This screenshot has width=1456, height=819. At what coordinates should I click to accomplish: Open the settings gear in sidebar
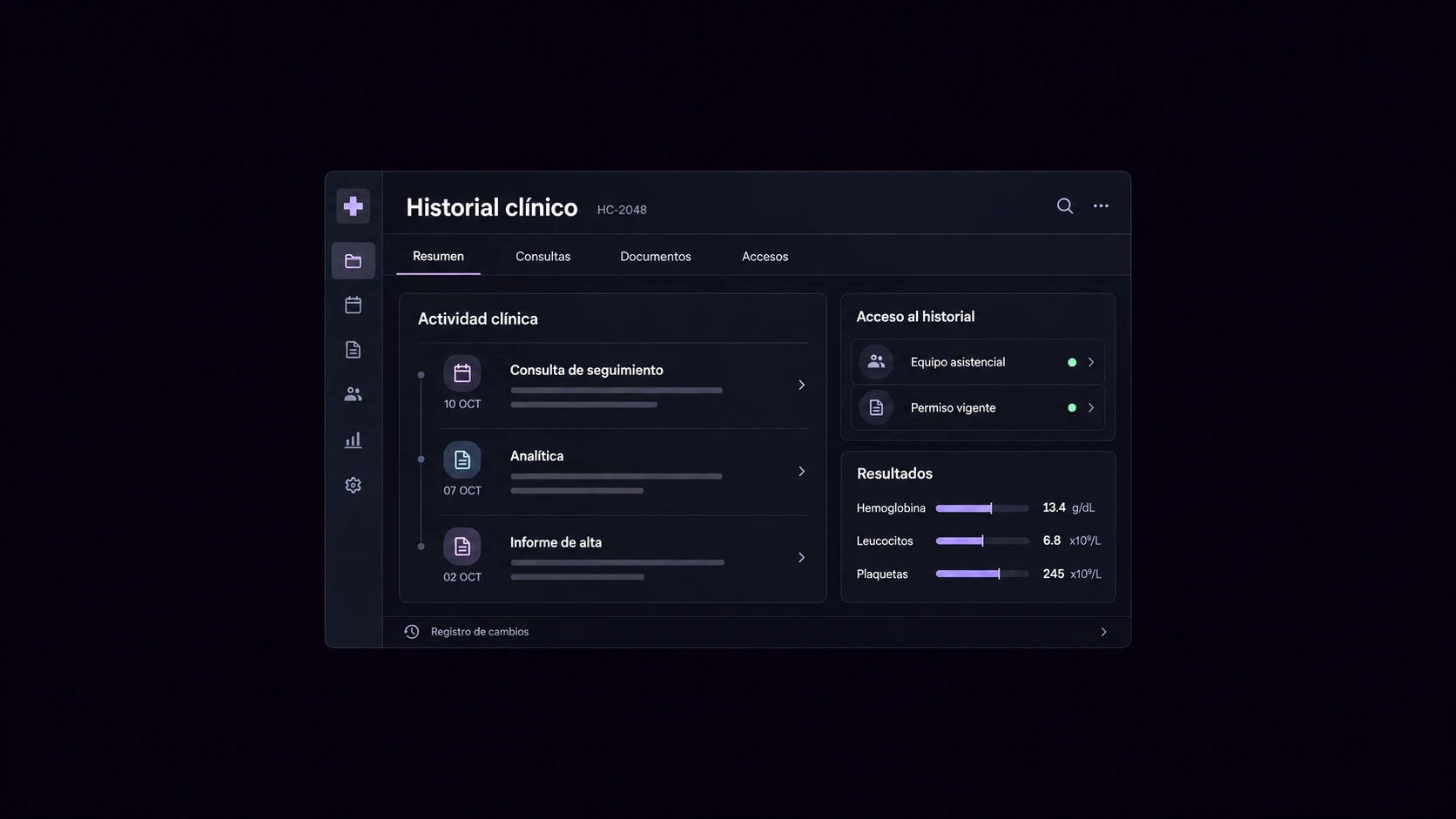click(x=353, y=485)
